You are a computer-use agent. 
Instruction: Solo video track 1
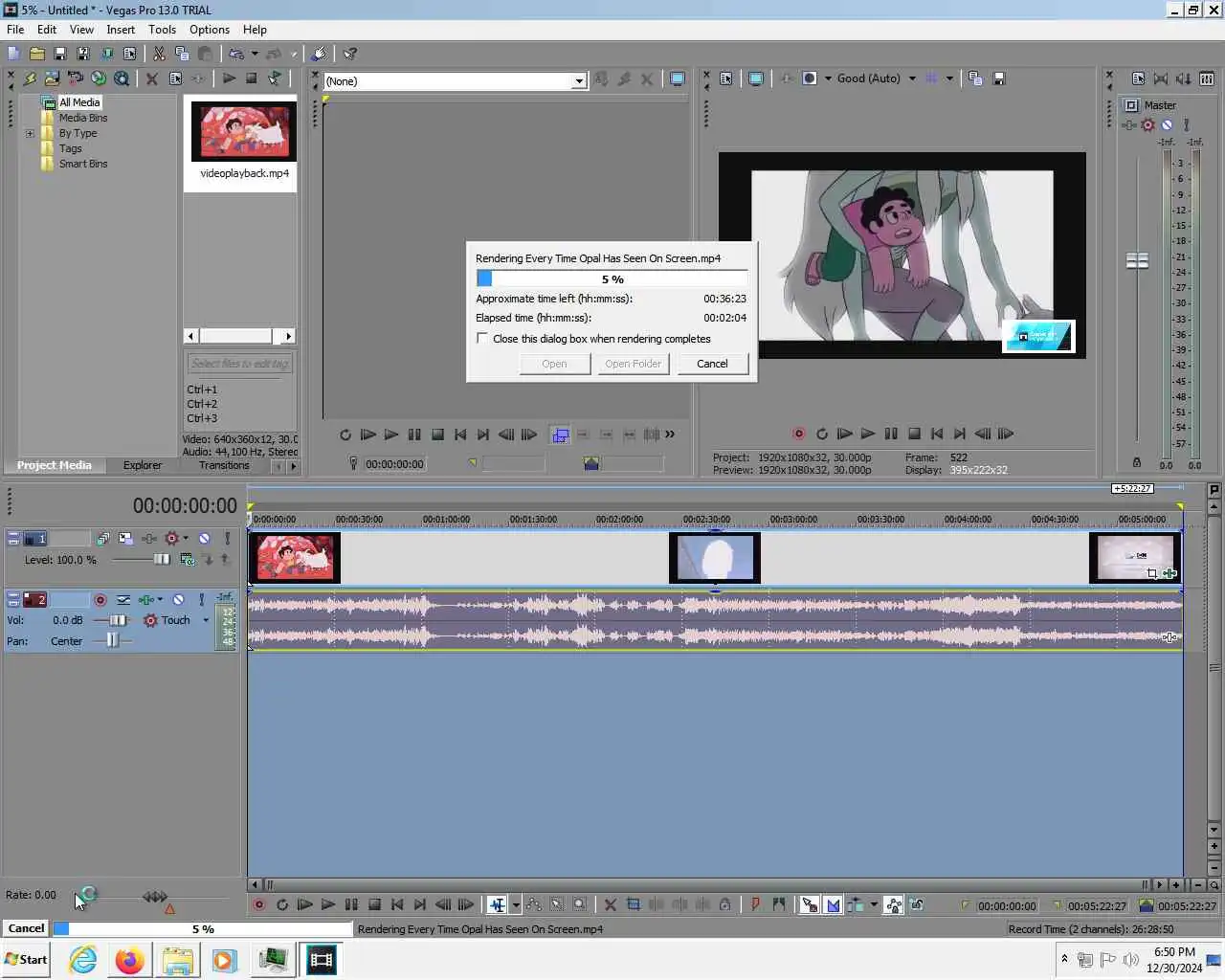[x=227, y=538]
